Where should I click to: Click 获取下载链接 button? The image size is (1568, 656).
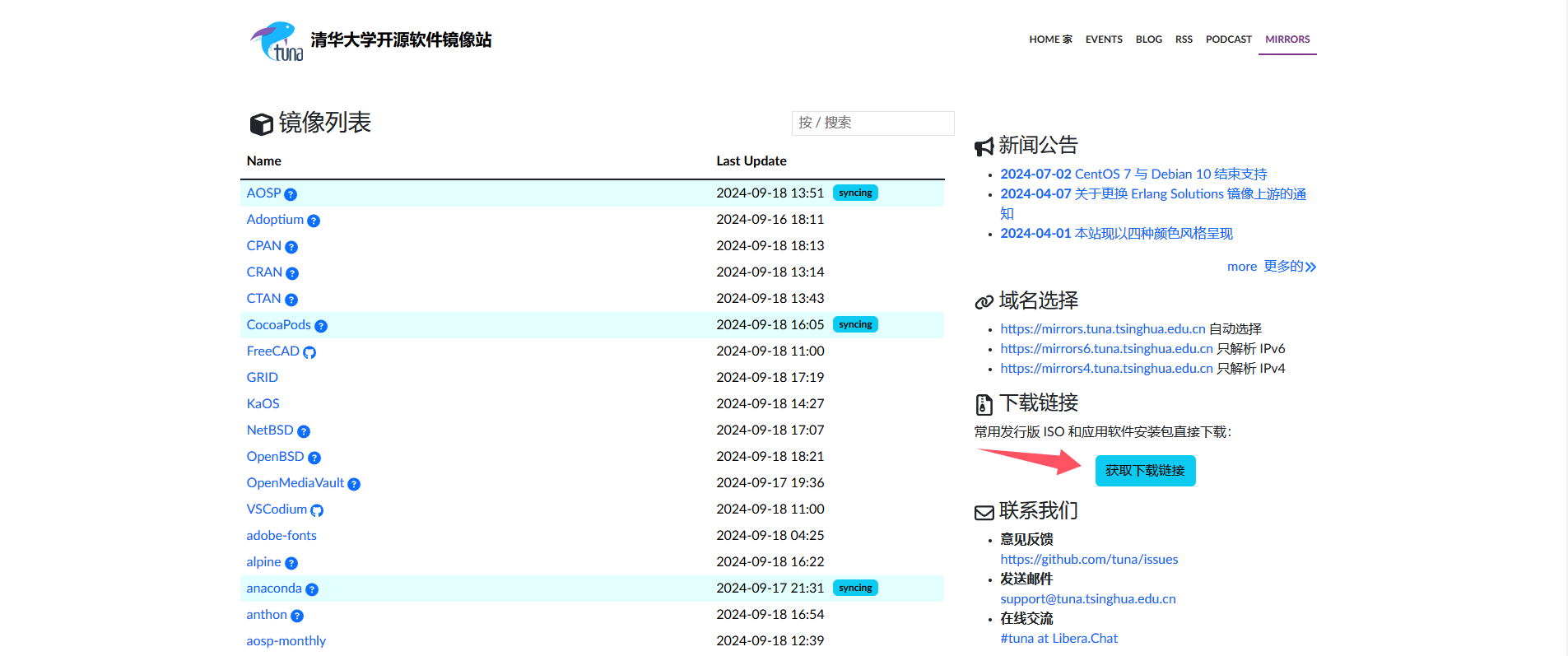[x=1145, y=471]
